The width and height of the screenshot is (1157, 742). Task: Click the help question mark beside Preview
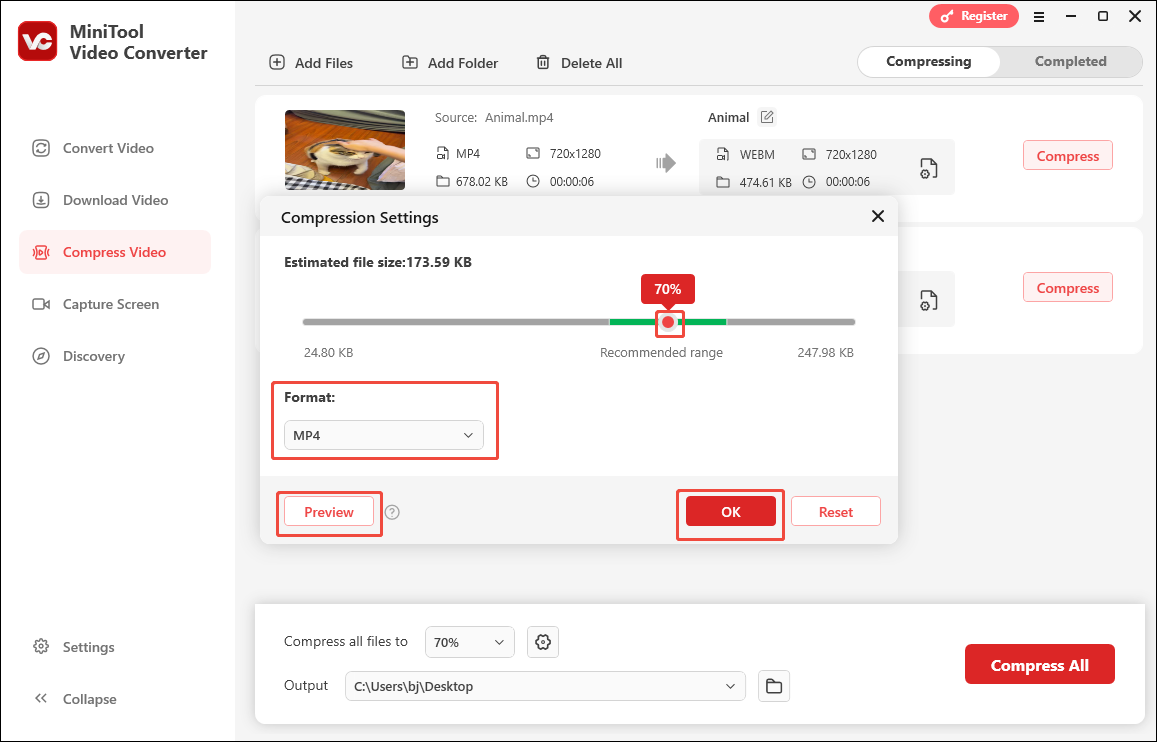393,513
